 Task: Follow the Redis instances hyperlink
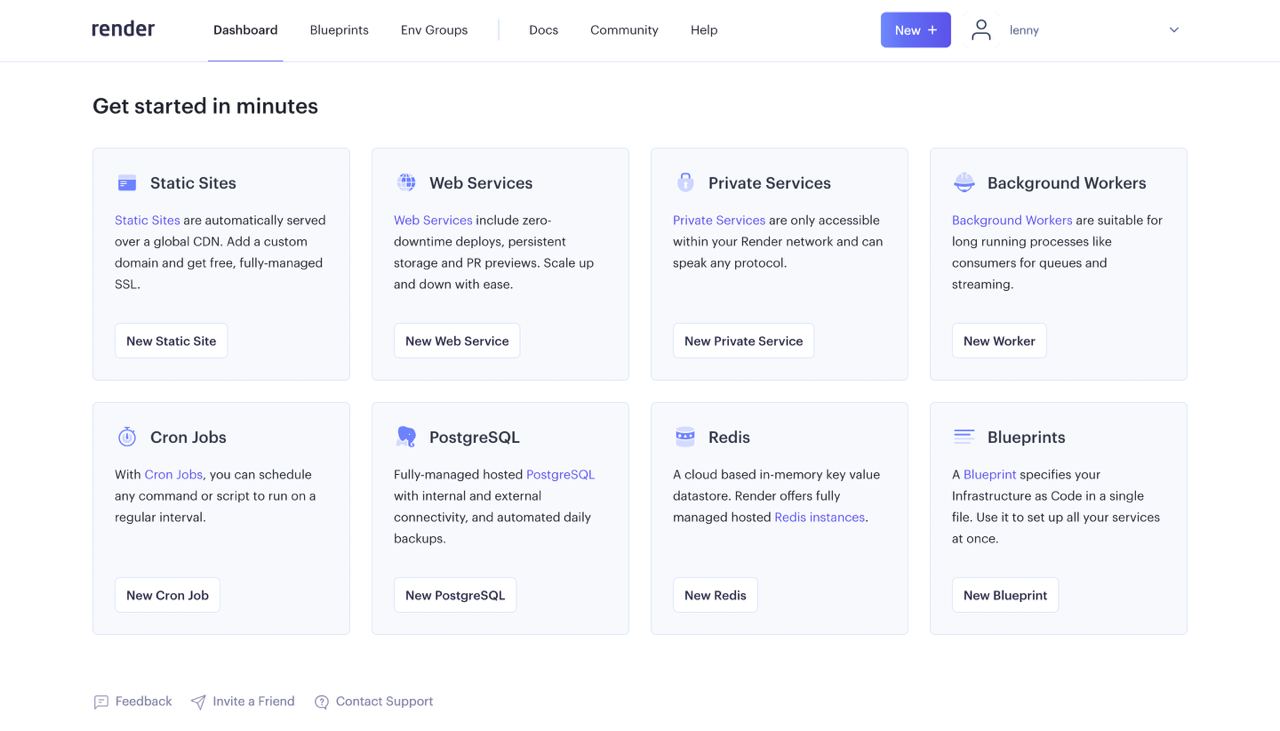pyautogui.click(x=819, y=517)
